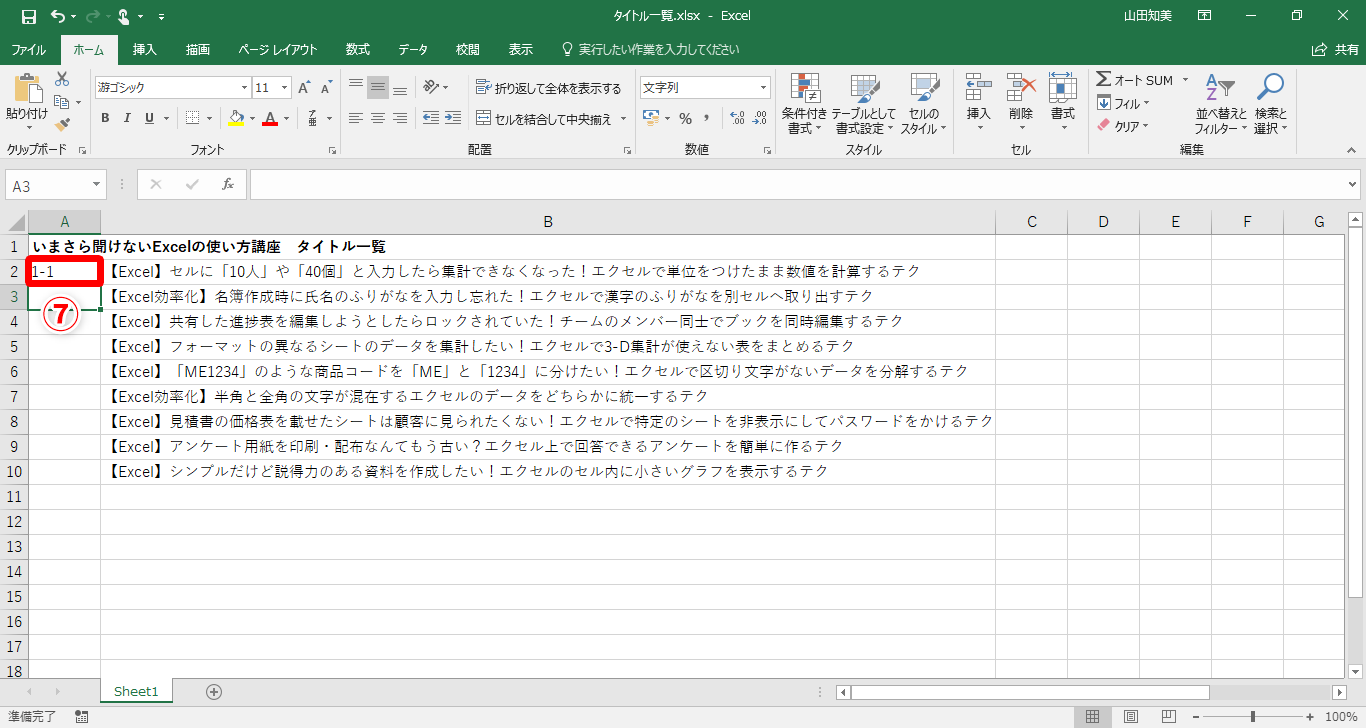
Task: Click the フィル fill button
Action: click(1123, 103)
